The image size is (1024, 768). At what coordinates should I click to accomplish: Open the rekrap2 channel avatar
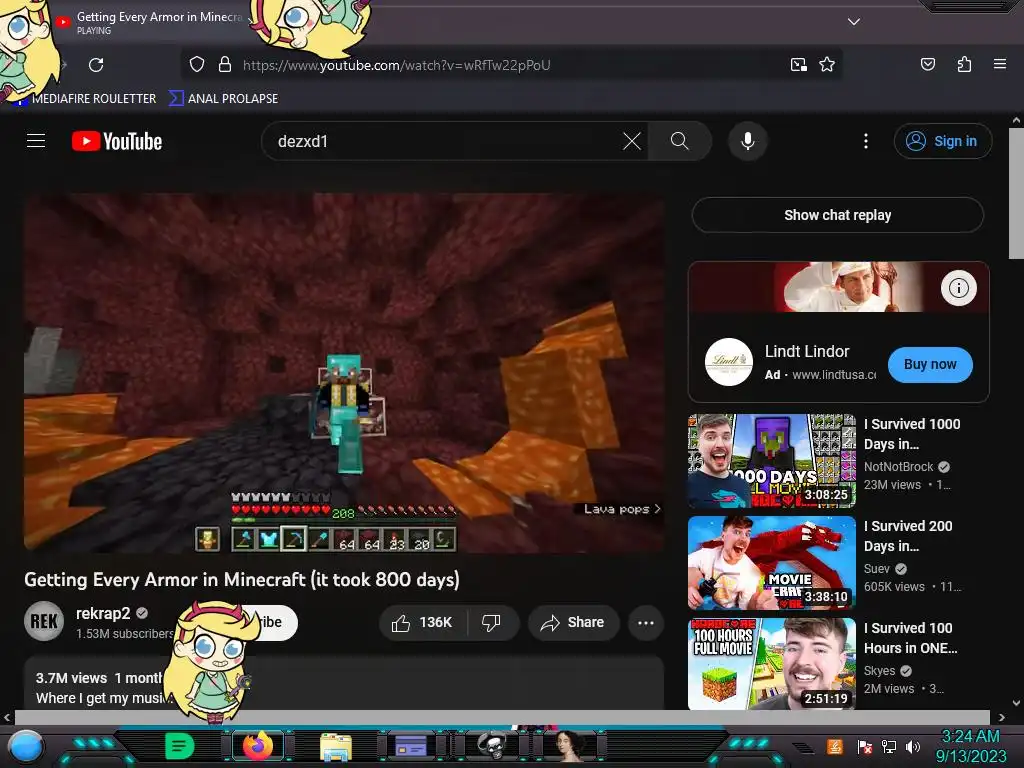(x=44, y=621)
